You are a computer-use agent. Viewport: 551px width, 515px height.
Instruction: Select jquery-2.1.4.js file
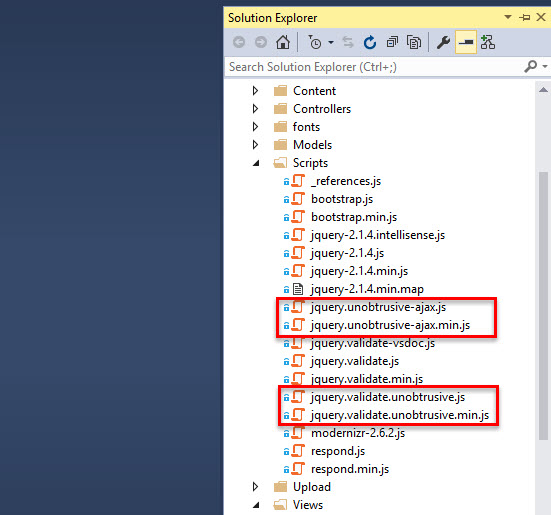(x=347, y=253)
